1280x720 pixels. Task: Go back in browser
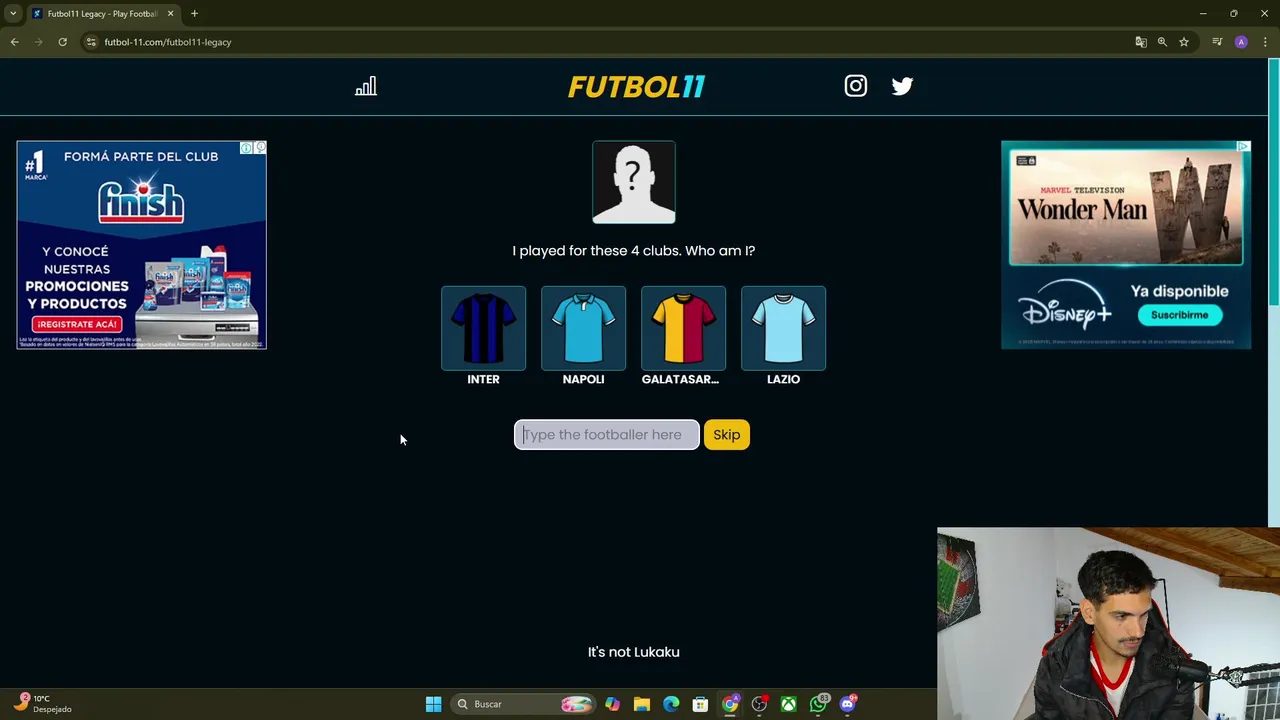coord(14,42)
